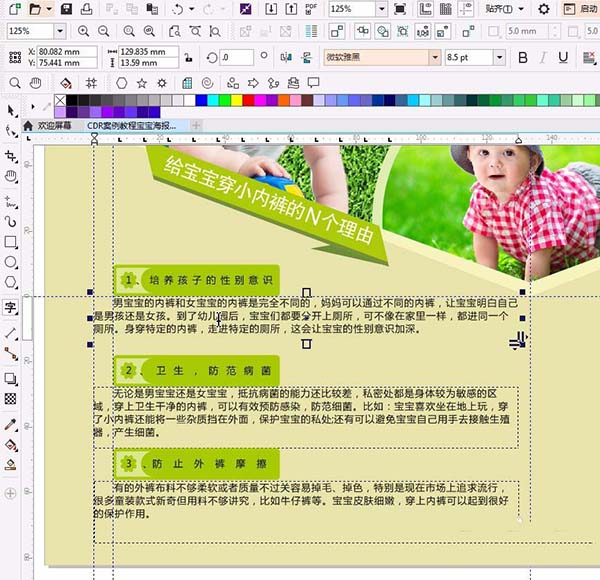Toggle Italic text formatting

coord(543,58)
